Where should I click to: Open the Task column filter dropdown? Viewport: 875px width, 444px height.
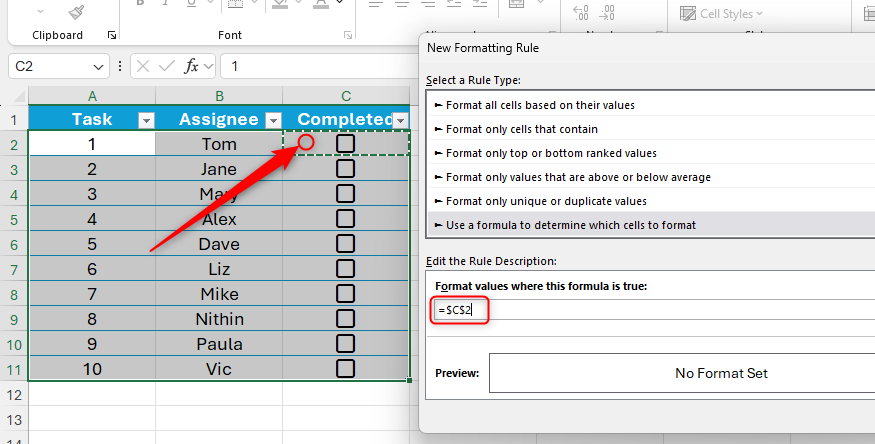tap(146, 120)
